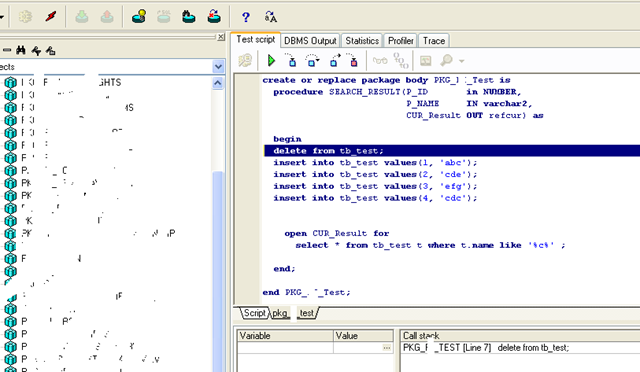Click the database icon with red X

[214, 17]
